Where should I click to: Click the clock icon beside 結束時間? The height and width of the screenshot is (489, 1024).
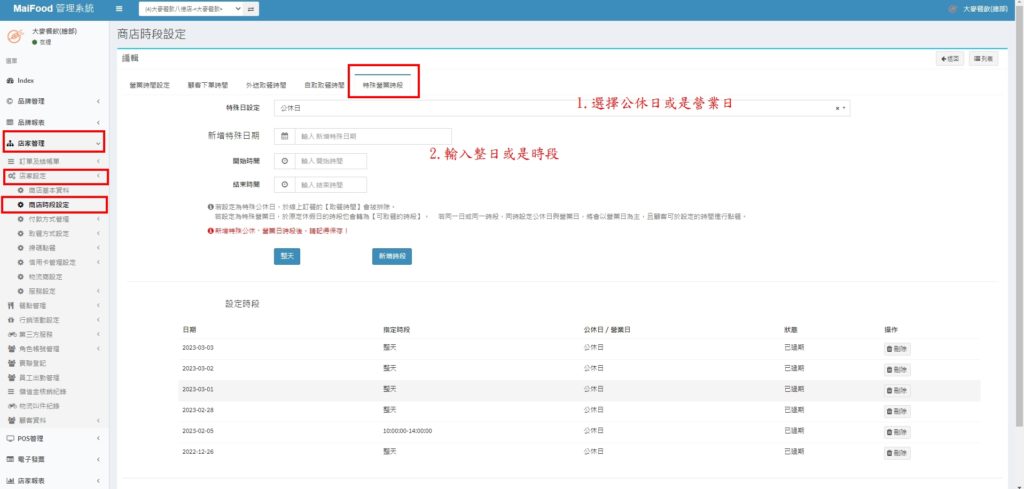[285, 185]
